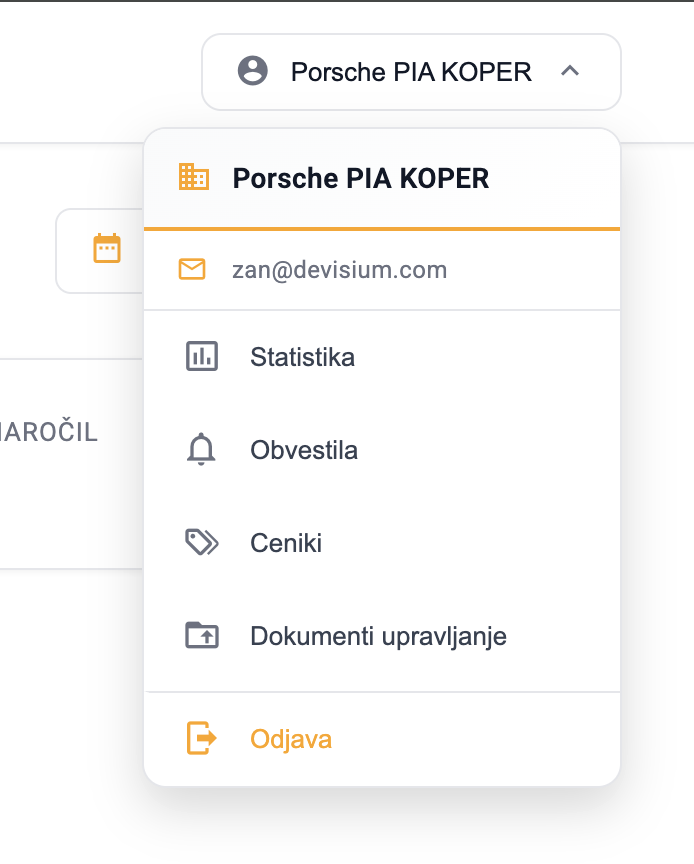Click the user avatar icon
694x864 pixels.
point(252,71)
